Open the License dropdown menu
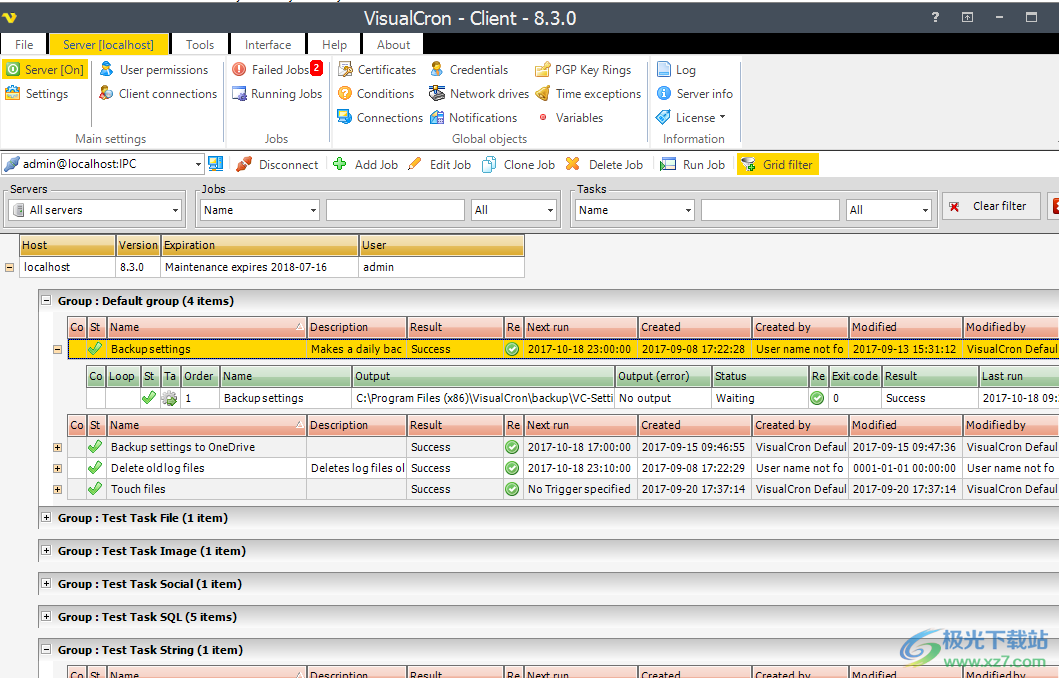The width and height of the screenshot is (1059, 678). [692, 117]
